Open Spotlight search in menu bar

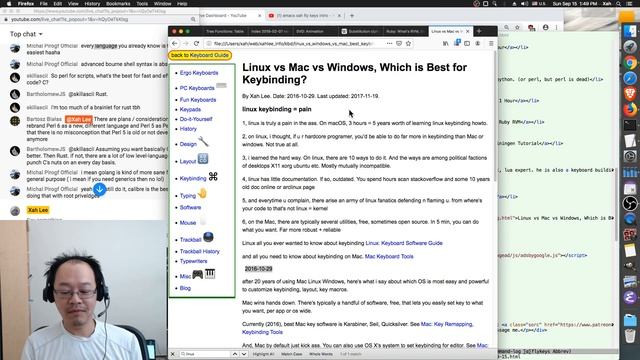(619, 4)
